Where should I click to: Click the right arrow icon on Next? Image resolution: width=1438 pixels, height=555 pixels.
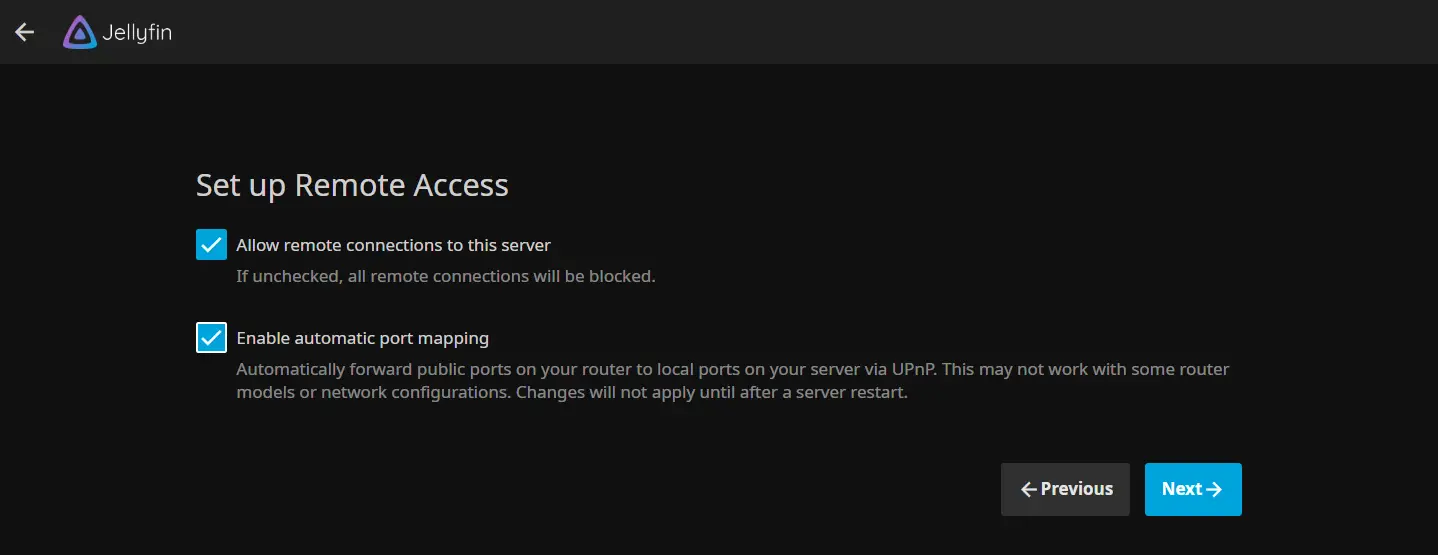click(1214, 489)
